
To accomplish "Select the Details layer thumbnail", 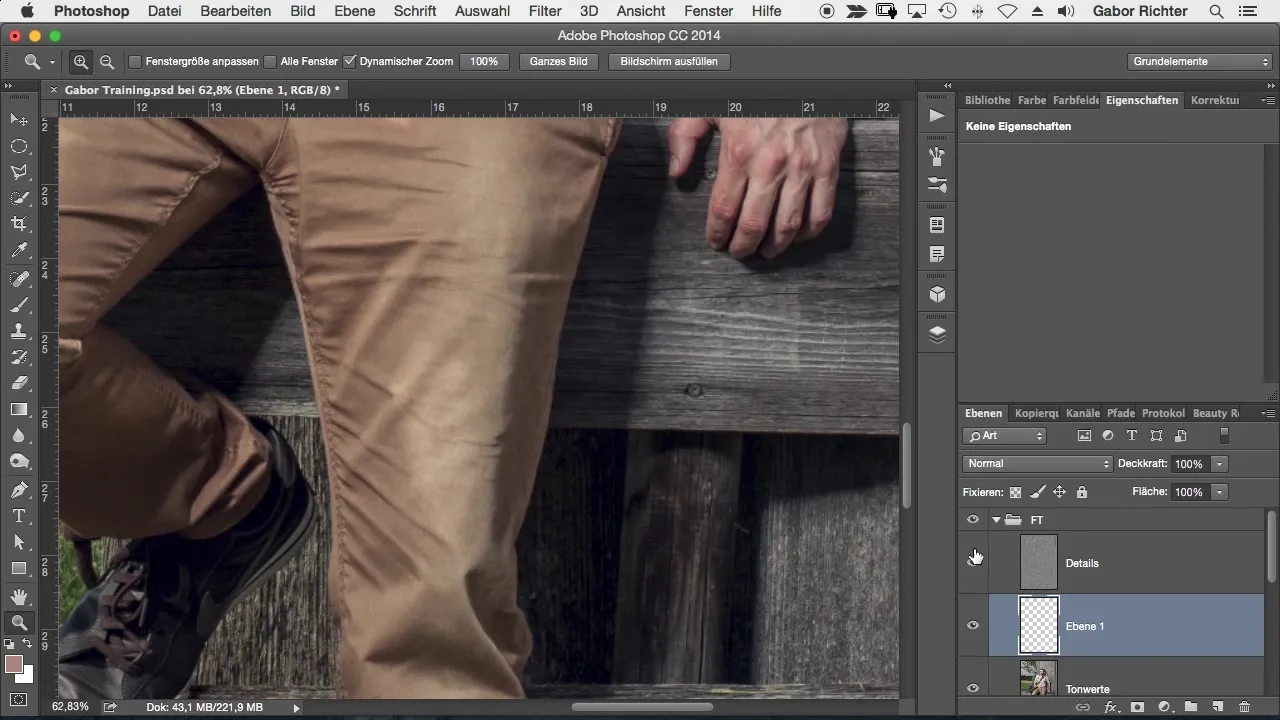I will tap(1039, 563).
